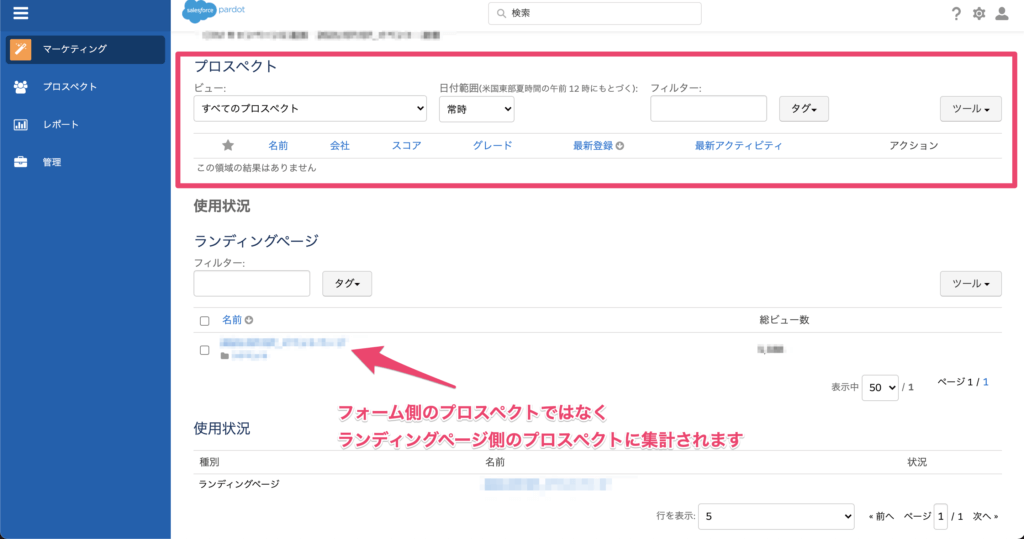1024x539 pixels.
Task: Click the ランディングページ section heading
Action: (256, 241)
